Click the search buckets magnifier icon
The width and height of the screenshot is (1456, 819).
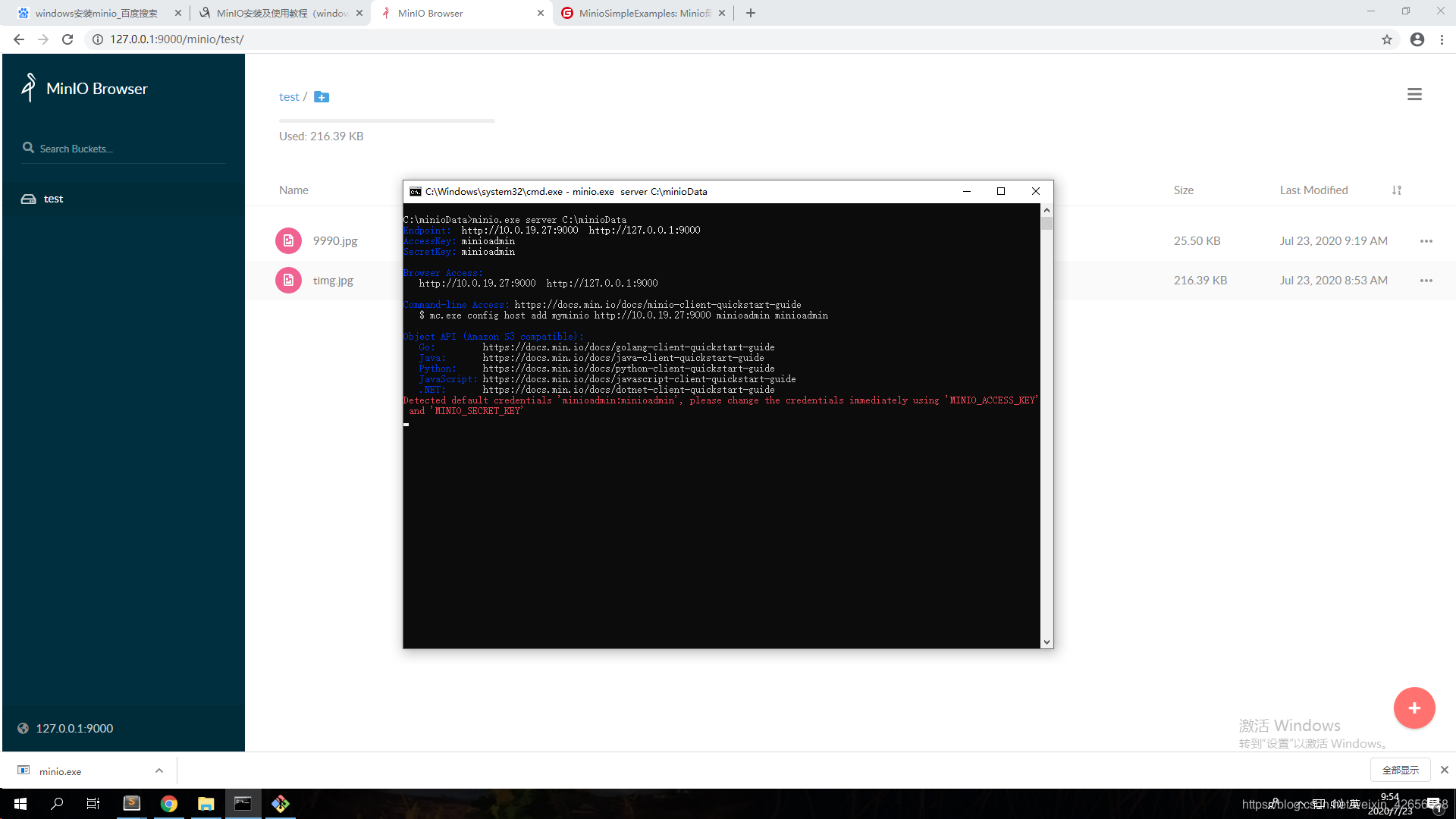[29, 148]
